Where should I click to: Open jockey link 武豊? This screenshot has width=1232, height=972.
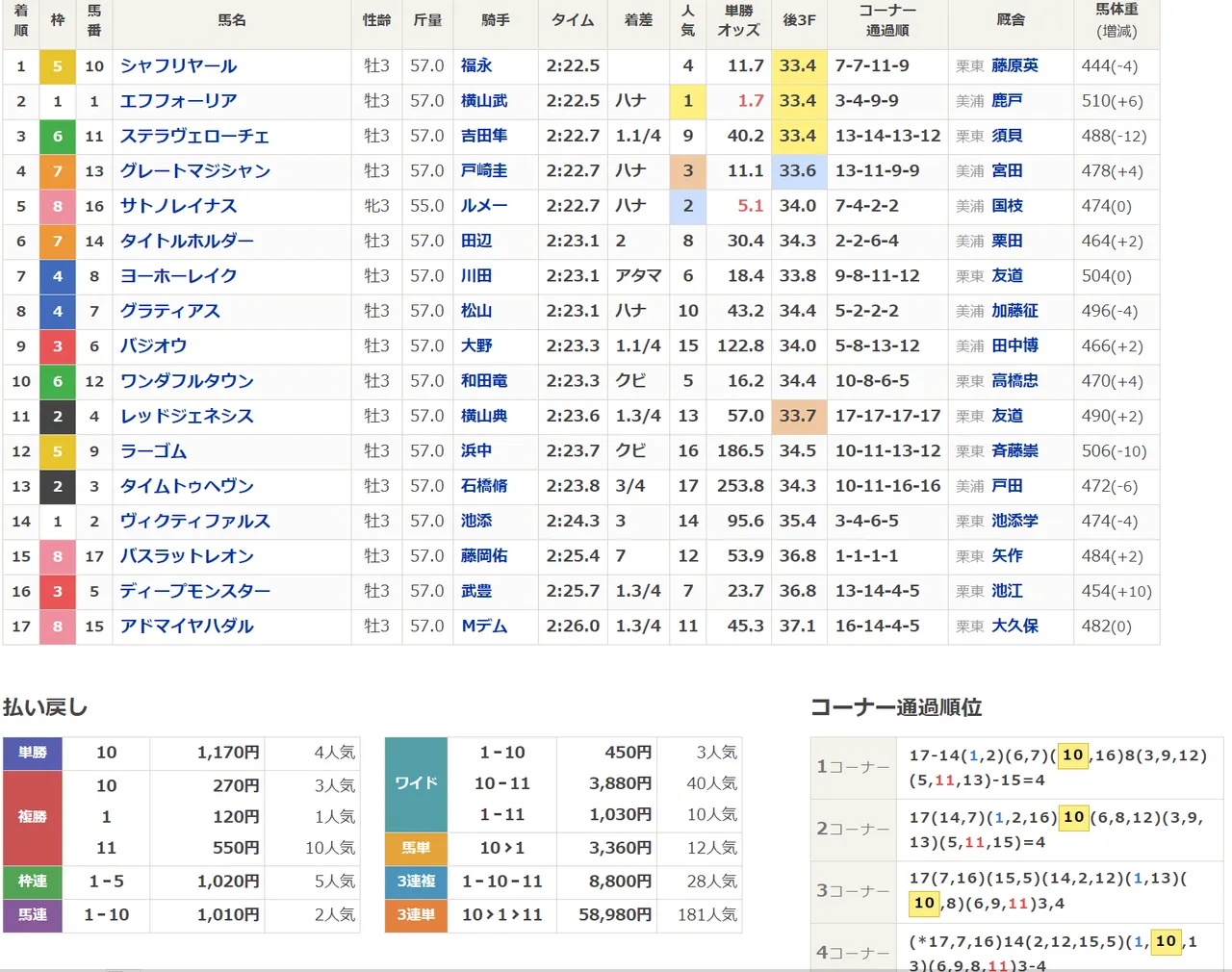[476, 591]
